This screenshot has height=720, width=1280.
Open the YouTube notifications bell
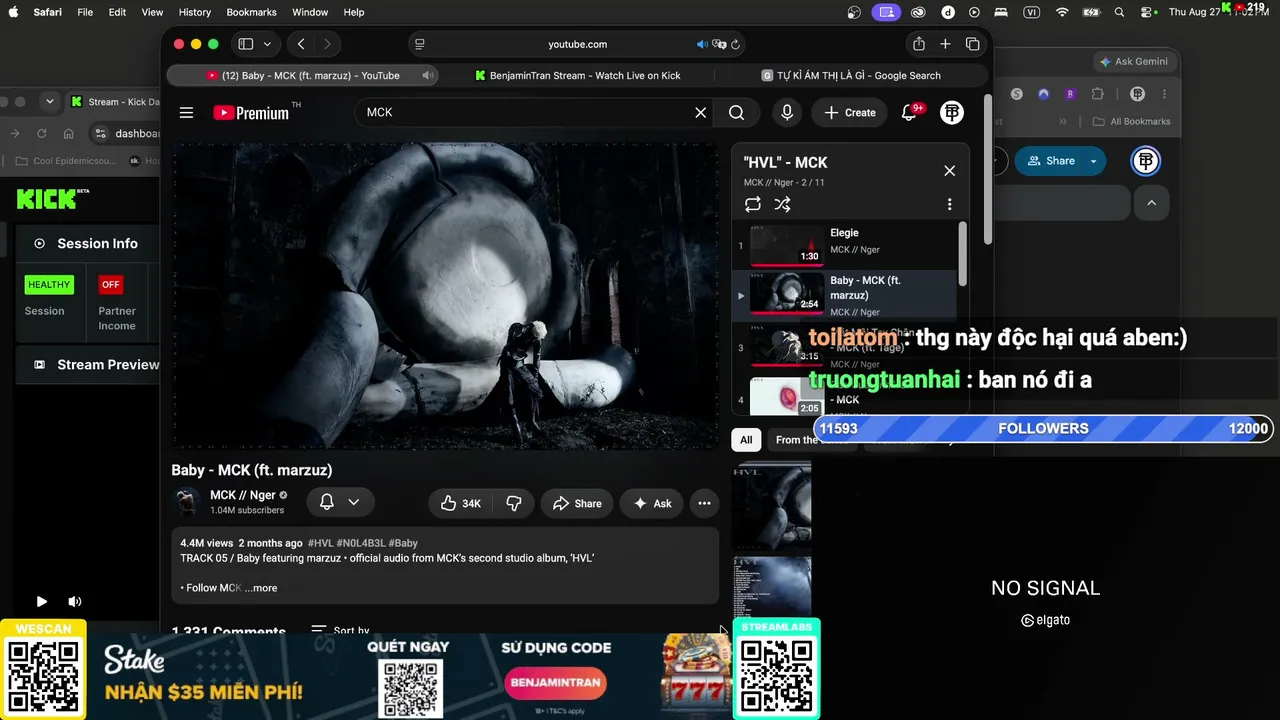click(909, 113)
